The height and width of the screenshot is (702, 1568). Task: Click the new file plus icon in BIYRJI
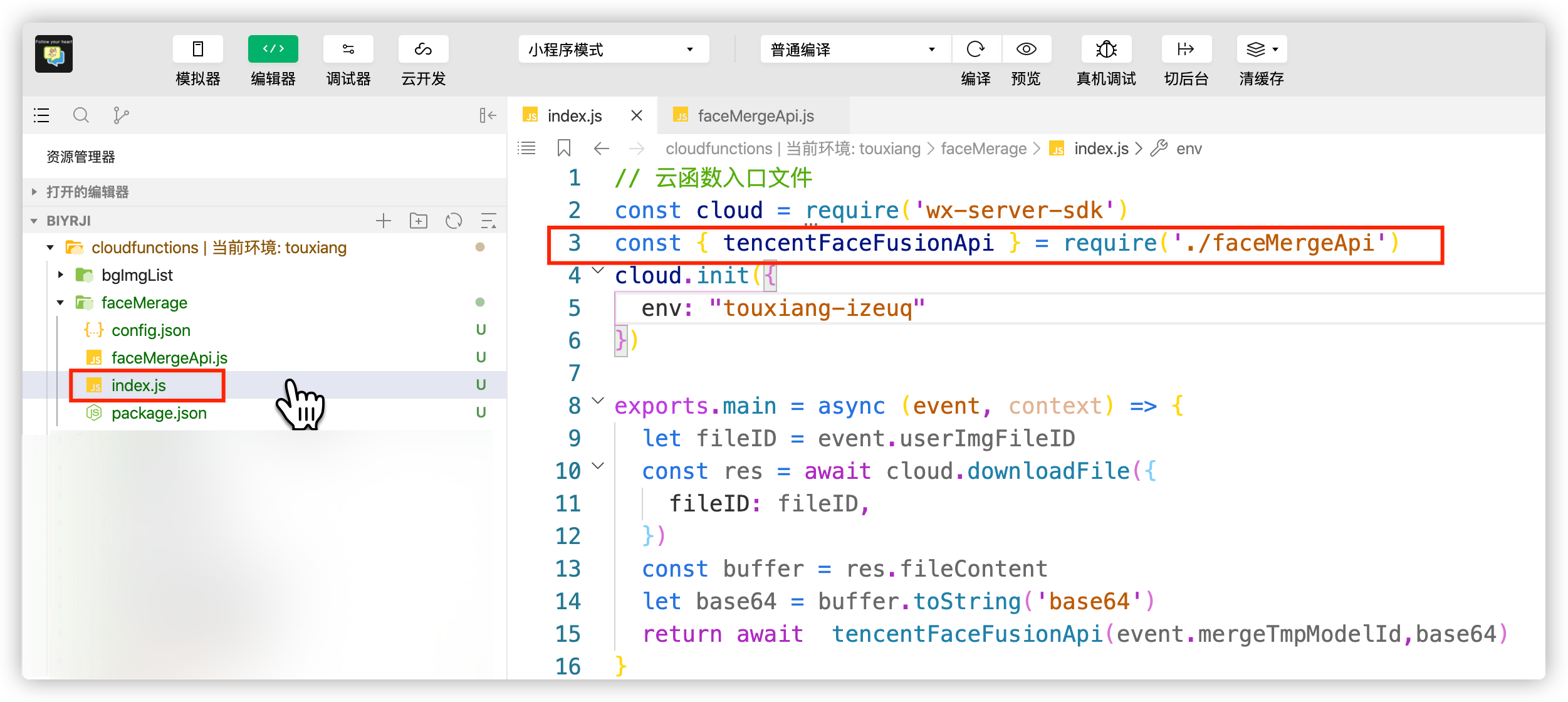383,221
